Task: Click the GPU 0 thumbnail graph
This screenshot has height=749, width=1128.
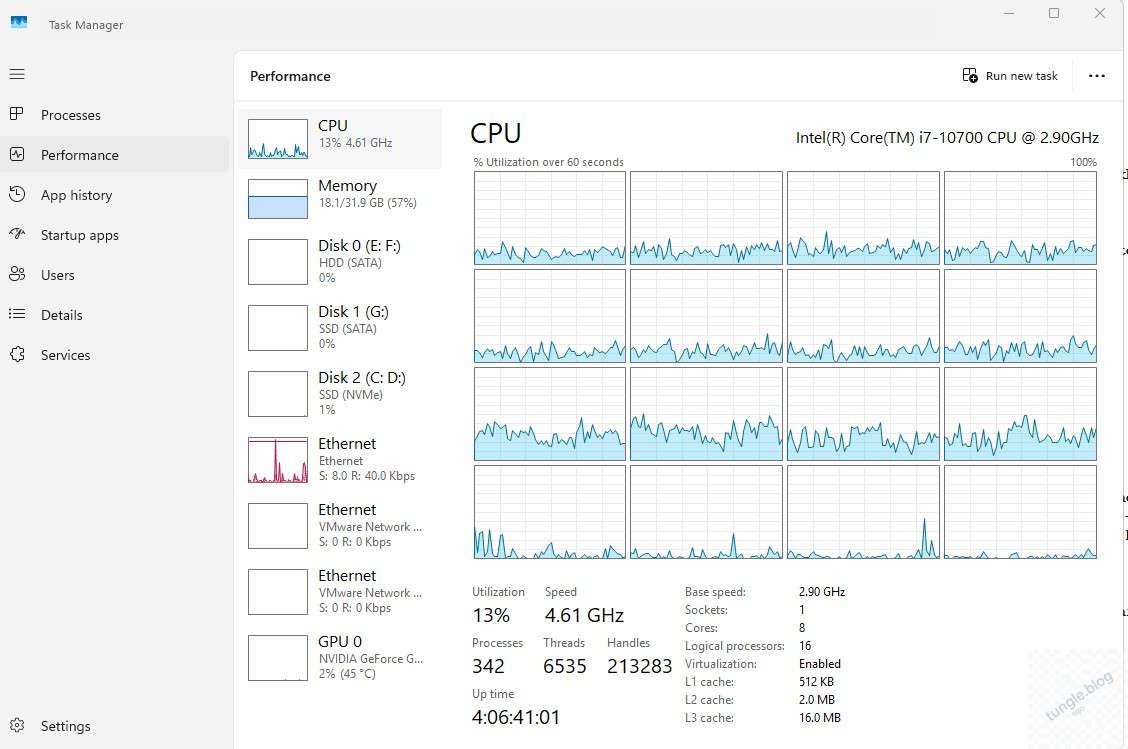Action: click(278, 658)
